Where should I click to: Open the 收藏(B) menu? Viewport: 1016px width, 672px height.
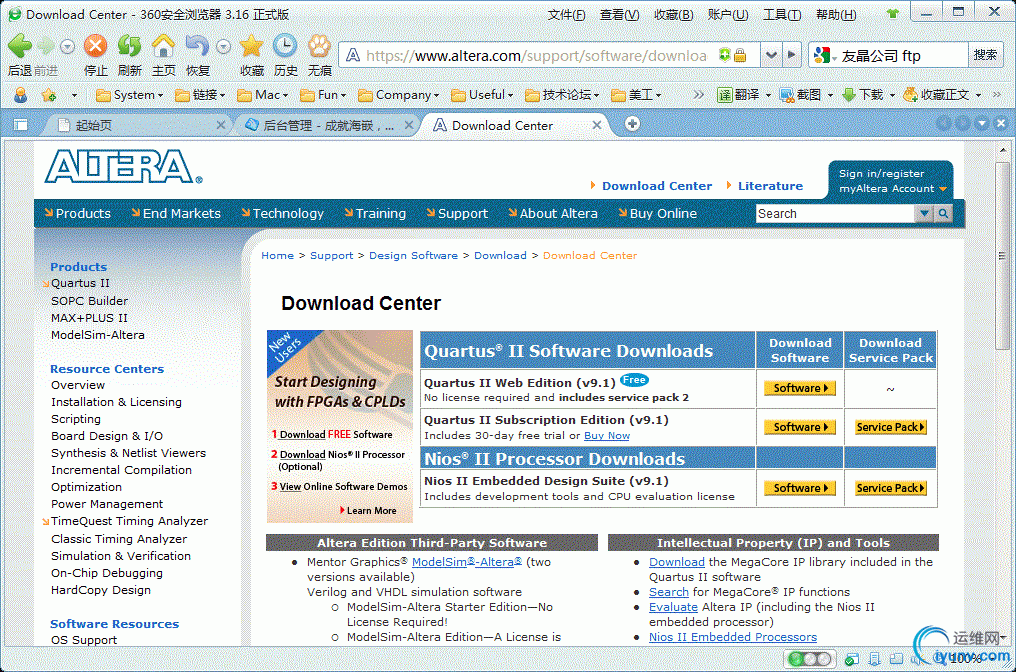674,14
